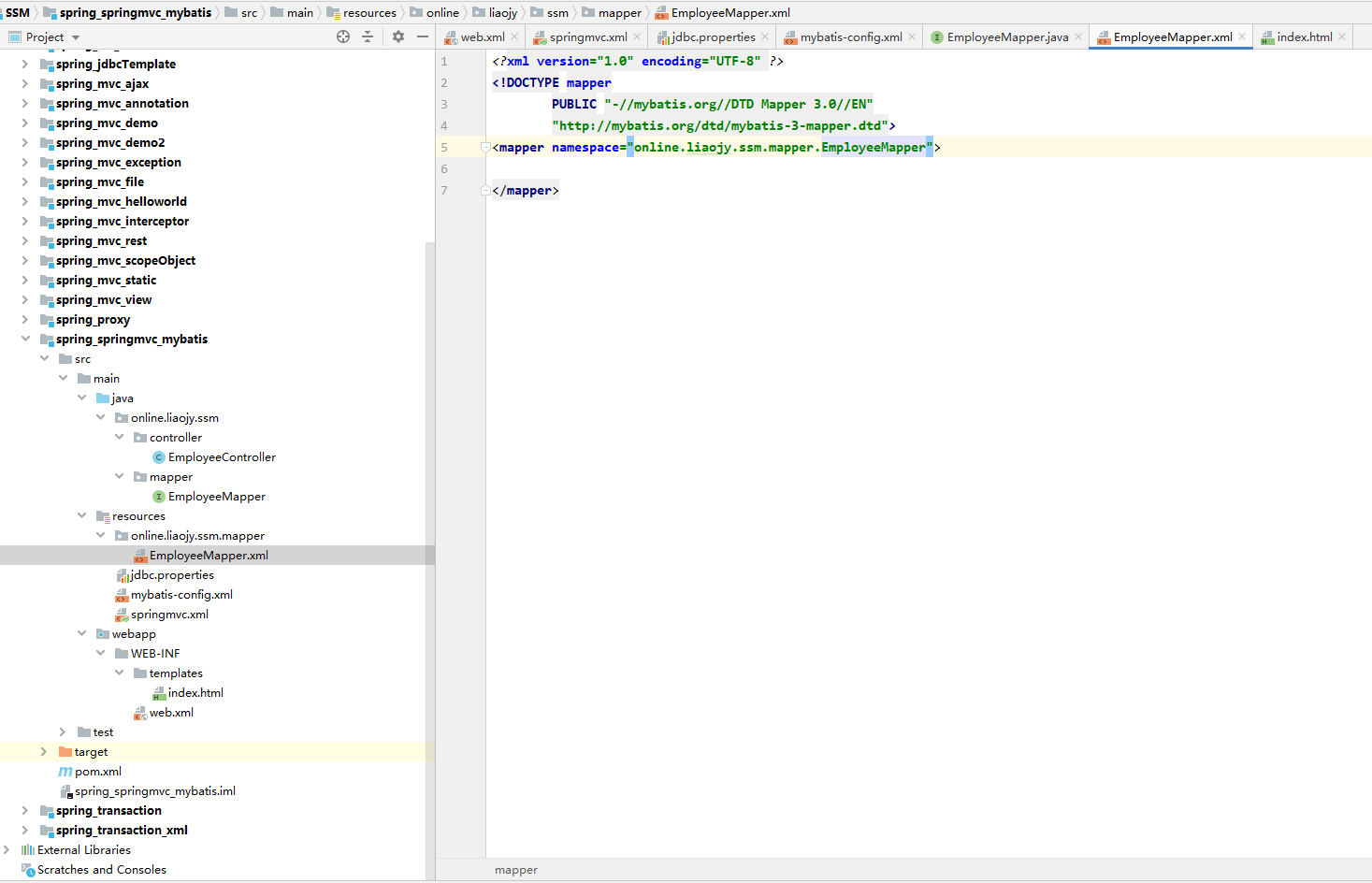Collapse the WEB-INF folder node
1372x883 pixels.
click(100, 654)
